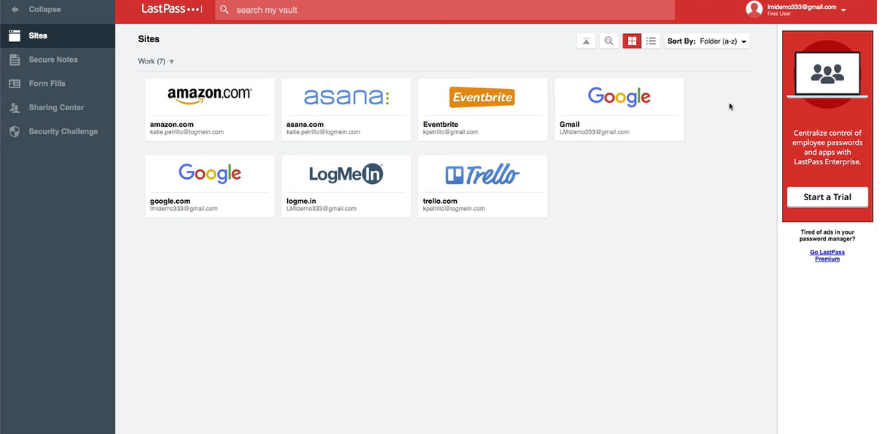Viewport: 885px width, 434px height.
Task: Open the amazon.com site tile logo
Action: (x=209, y=95)
